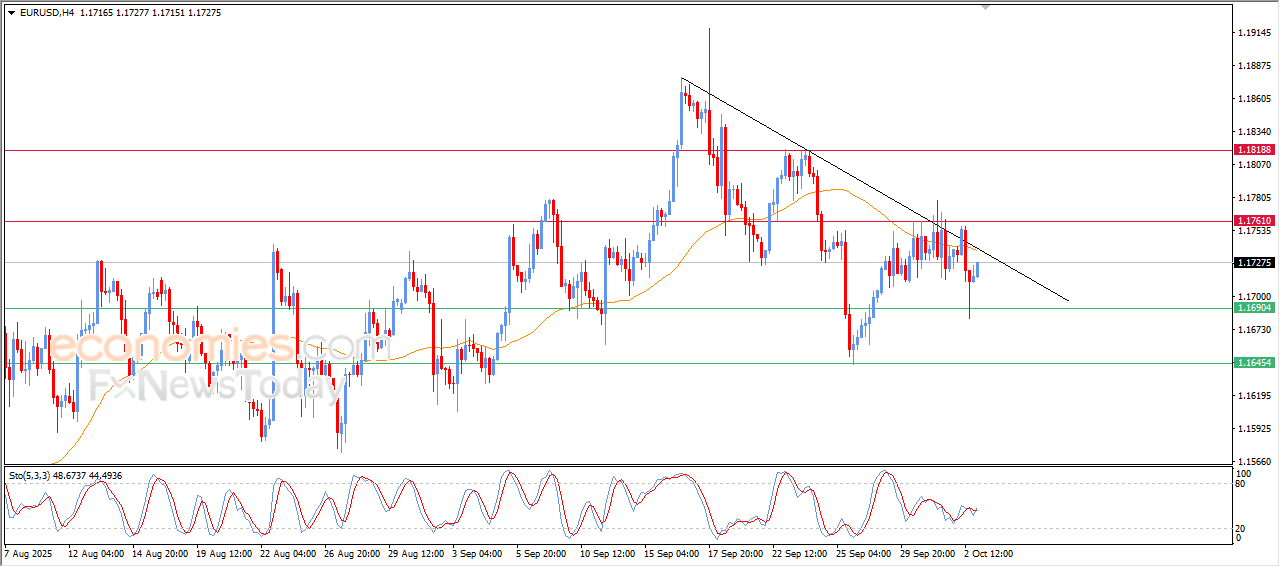The height and width of the screenshot is (567, 1280).
Task: Click the 1.18875 price axis value
Action: (x=1254, y=66)
